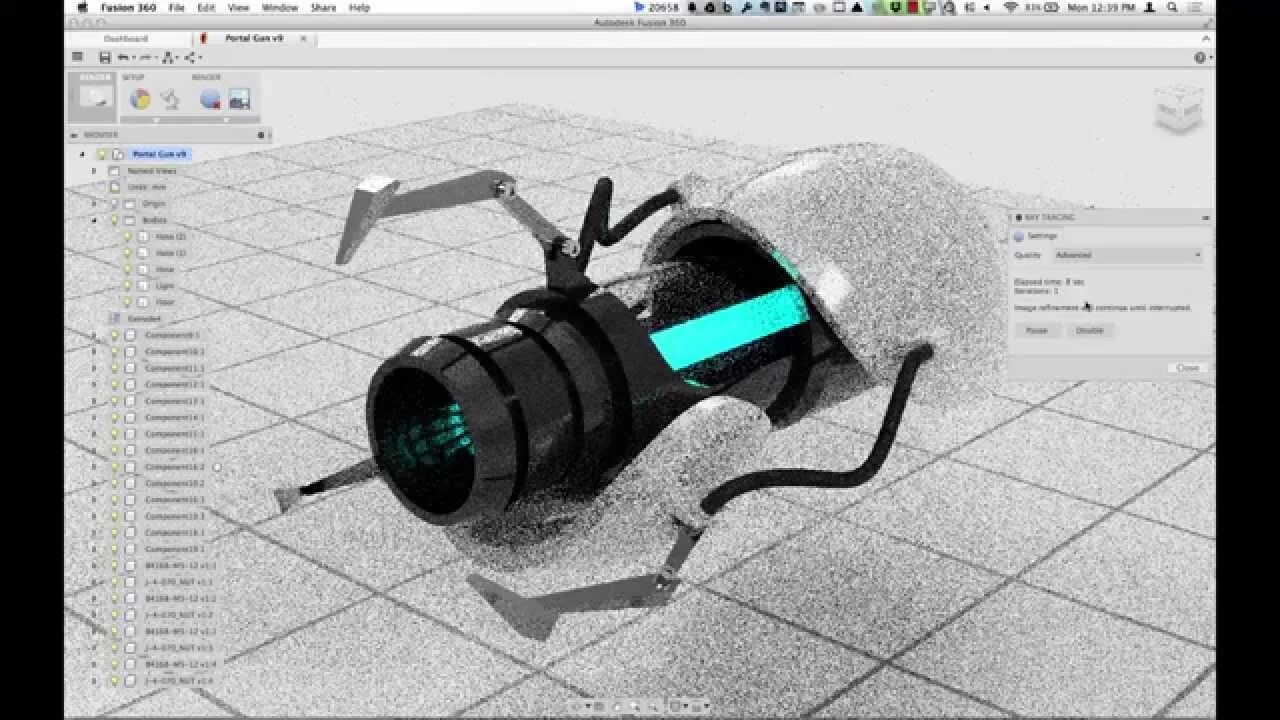Toggle Component9:1 lightbulb
The image size is (1280, 720).
click(114, 335)
